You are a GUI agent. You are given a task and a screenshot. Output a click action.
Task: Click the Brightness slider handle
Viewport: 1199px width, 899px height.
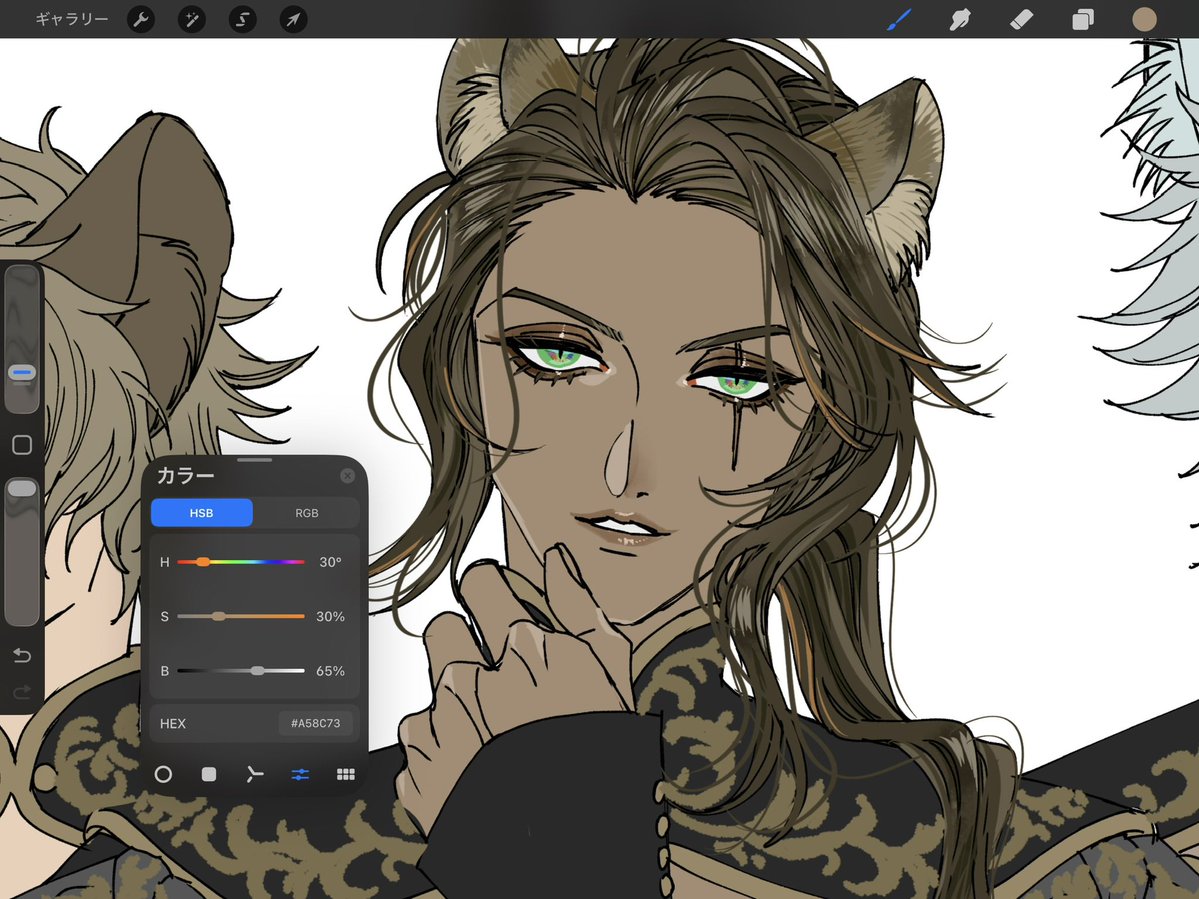pyautogui.click(x=258, y=670)
